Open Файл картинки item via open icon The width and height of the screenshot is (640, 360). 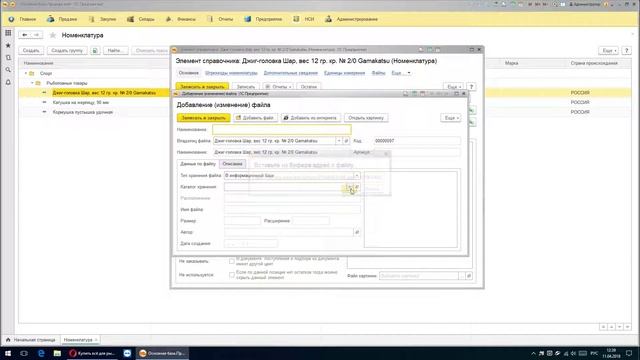(469, 276)
